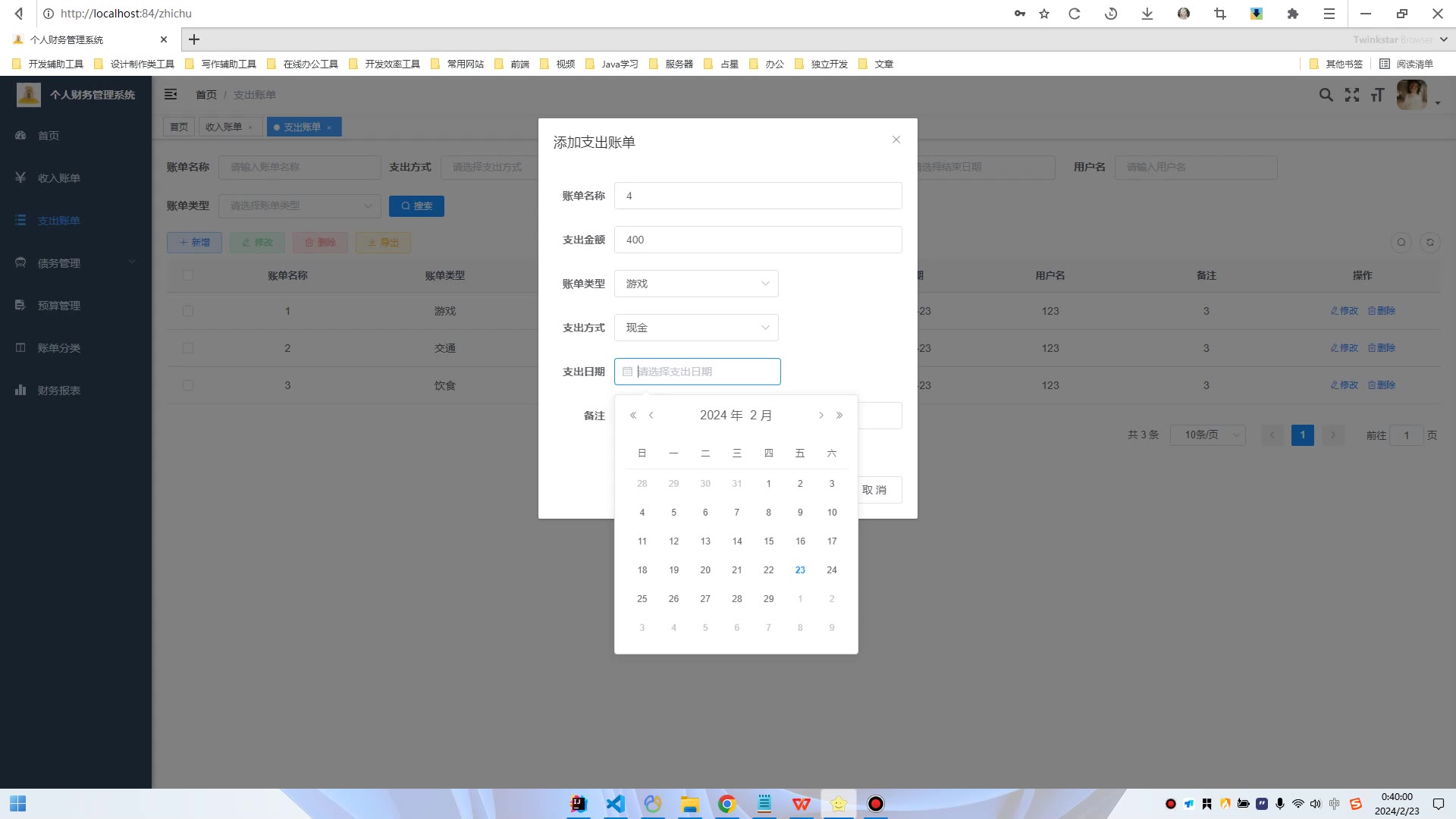Open the 支出方式 filter dropdown in search bar
This screenshot has height=819, width=1456.
489,167
